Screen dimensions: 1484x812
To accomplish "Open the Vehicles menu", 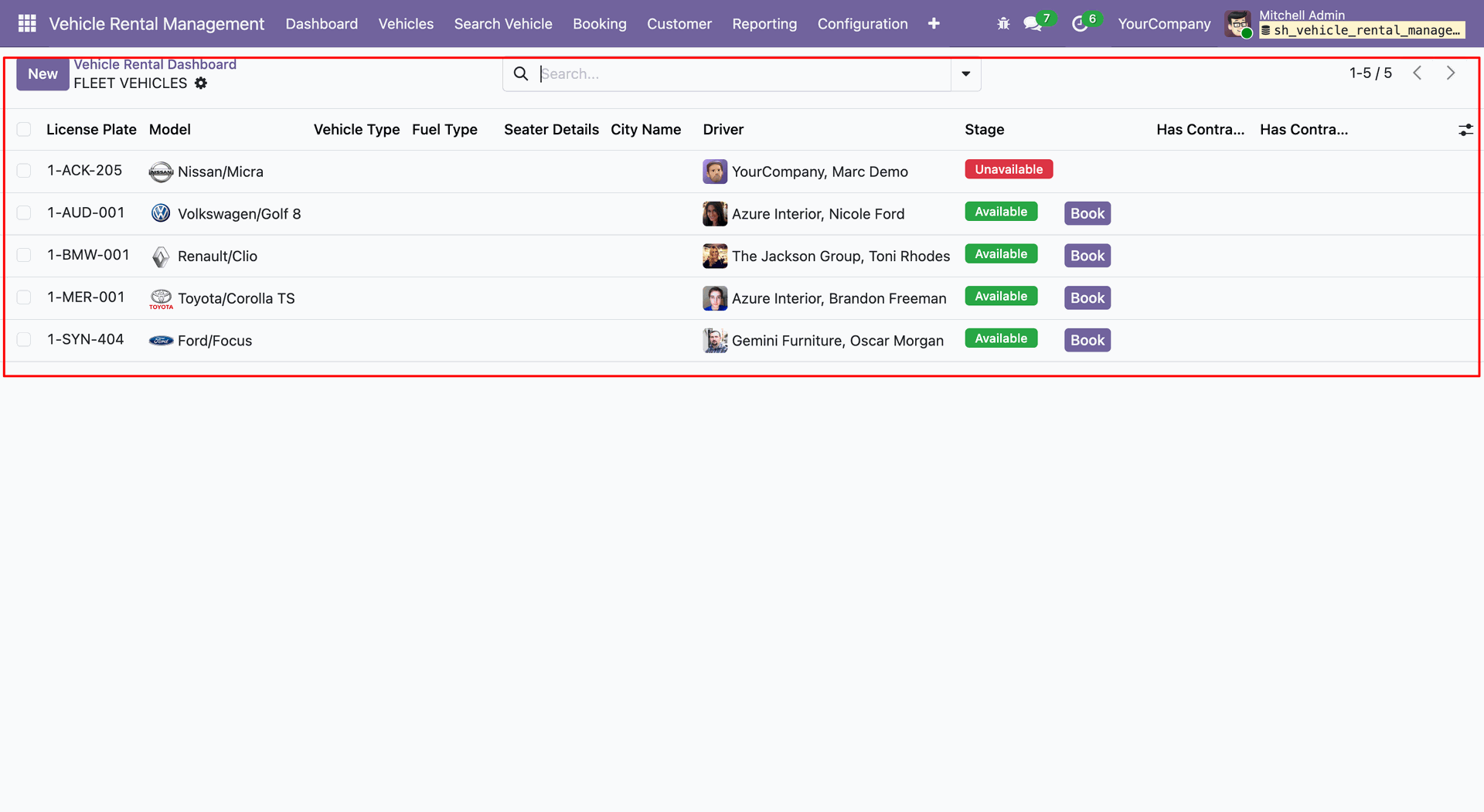I will click(406, 24).
